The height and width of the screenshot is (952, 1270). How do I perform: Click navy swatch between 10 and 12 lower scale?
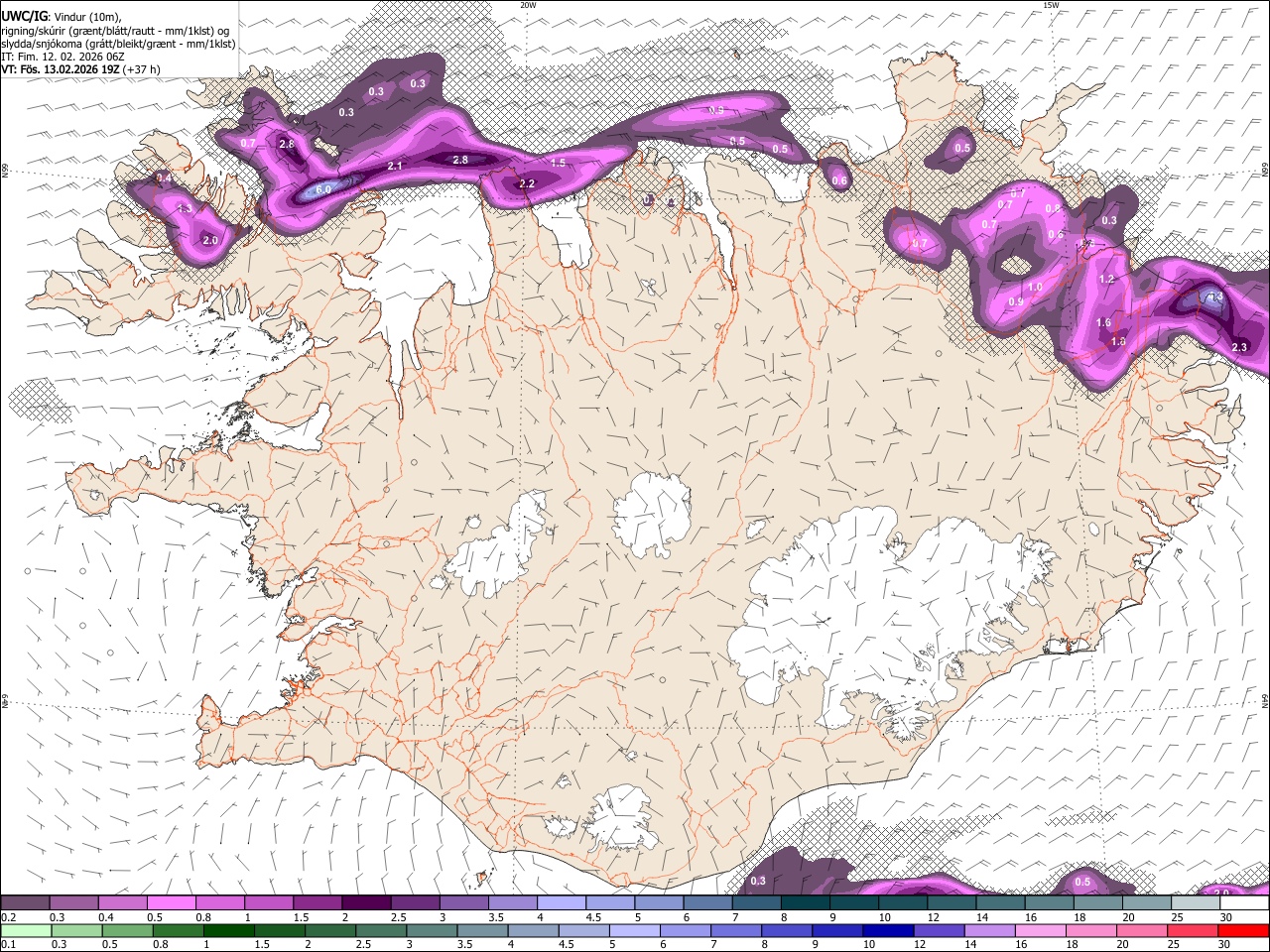click(887, 930)
